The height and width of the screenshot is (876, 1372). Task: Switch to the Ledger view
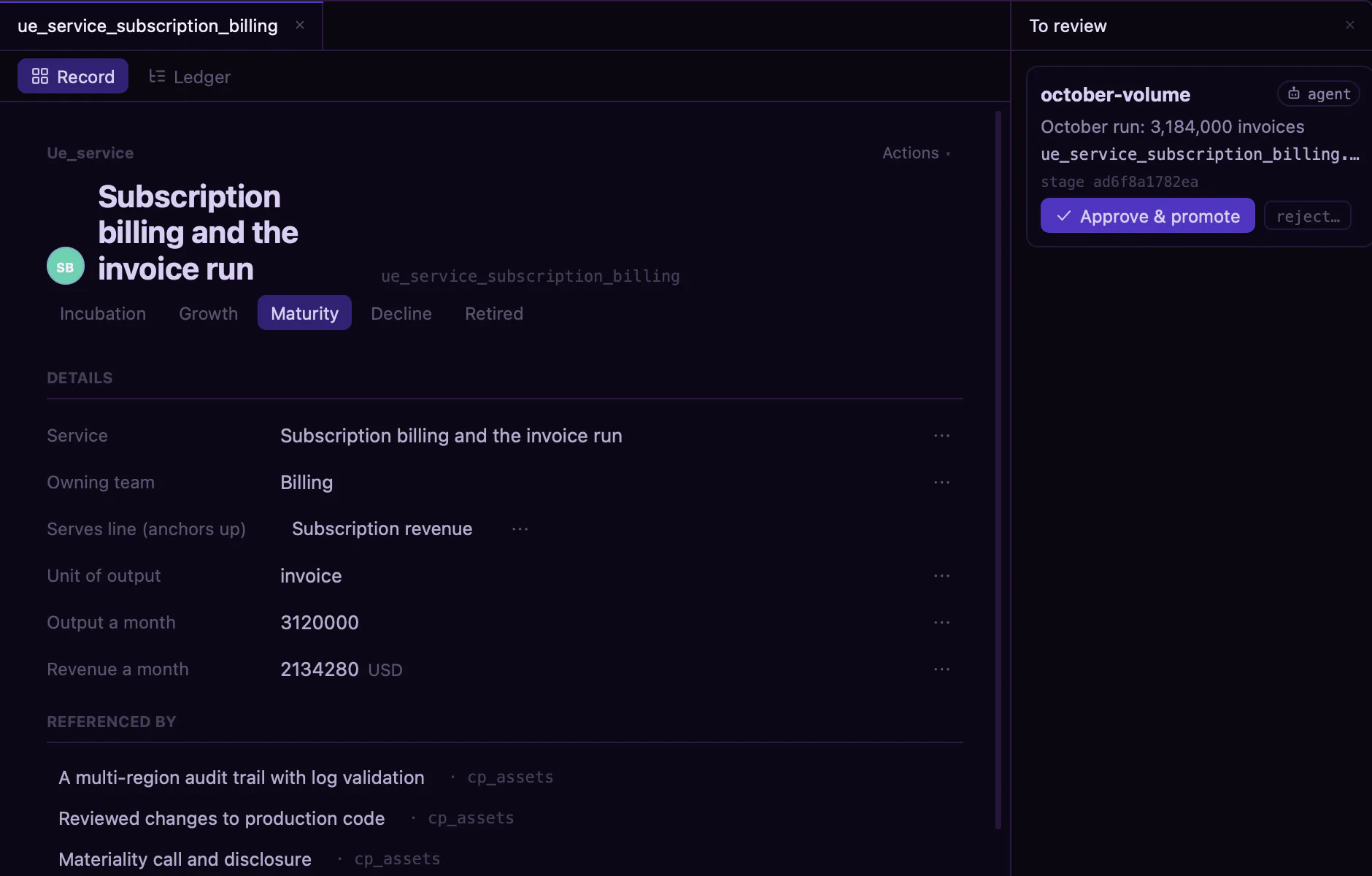pos(190,77)
